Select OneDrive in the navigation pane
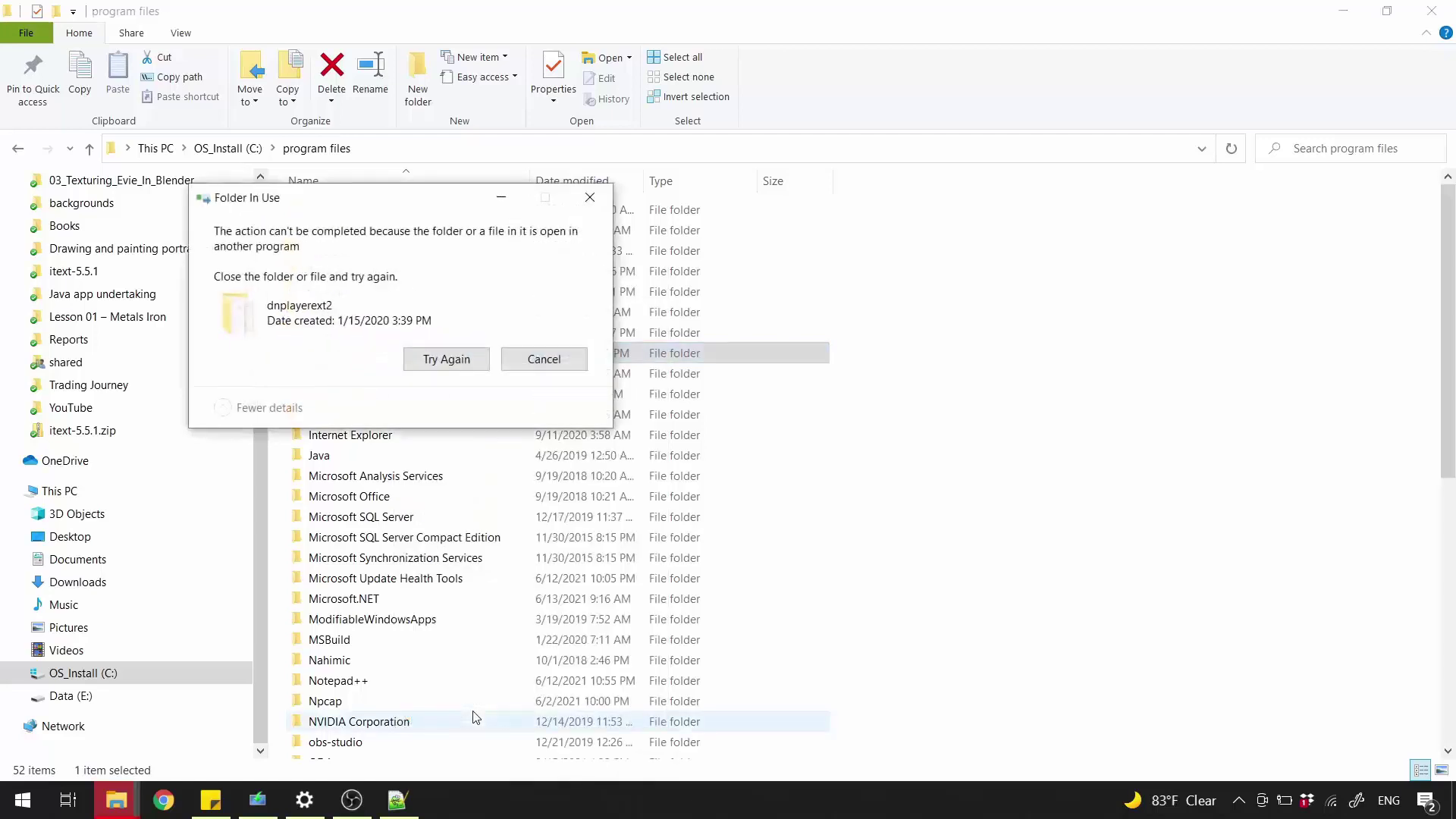The image size is (1456, 819). (x=64, y=461)
